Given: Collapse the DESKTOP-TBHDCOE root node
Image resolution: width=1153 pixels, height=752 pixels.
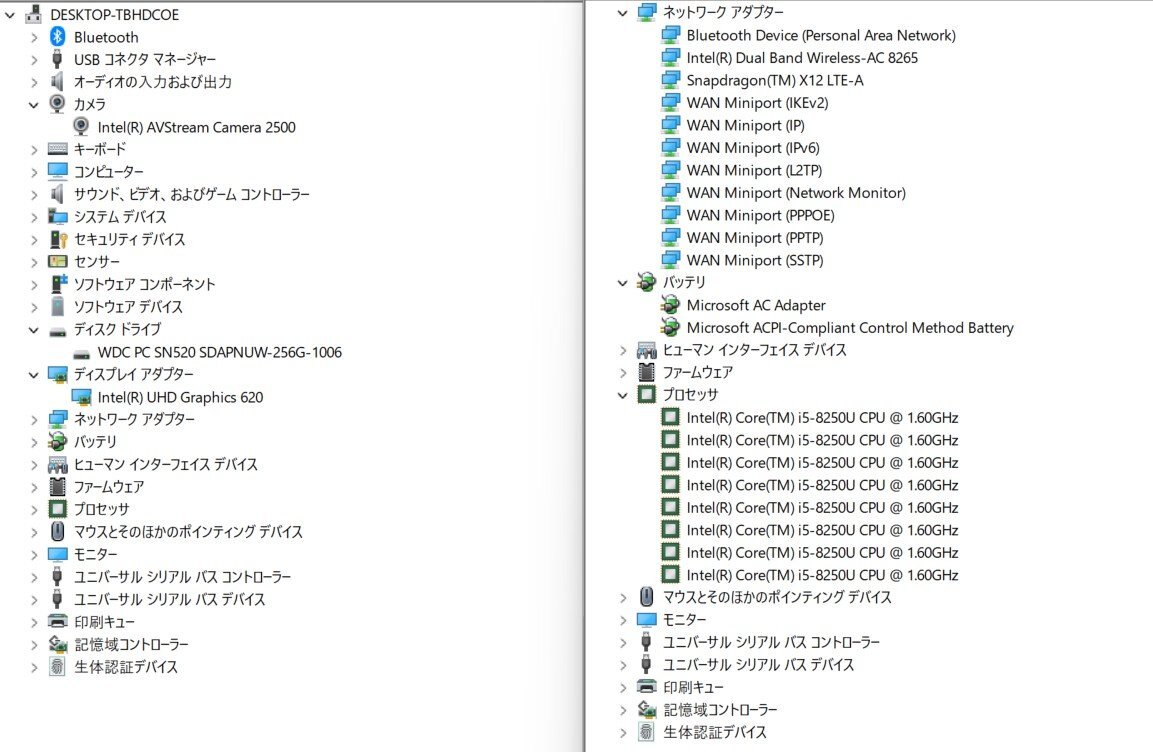Looking at the screenshot, I should click(x=10, y=15).
